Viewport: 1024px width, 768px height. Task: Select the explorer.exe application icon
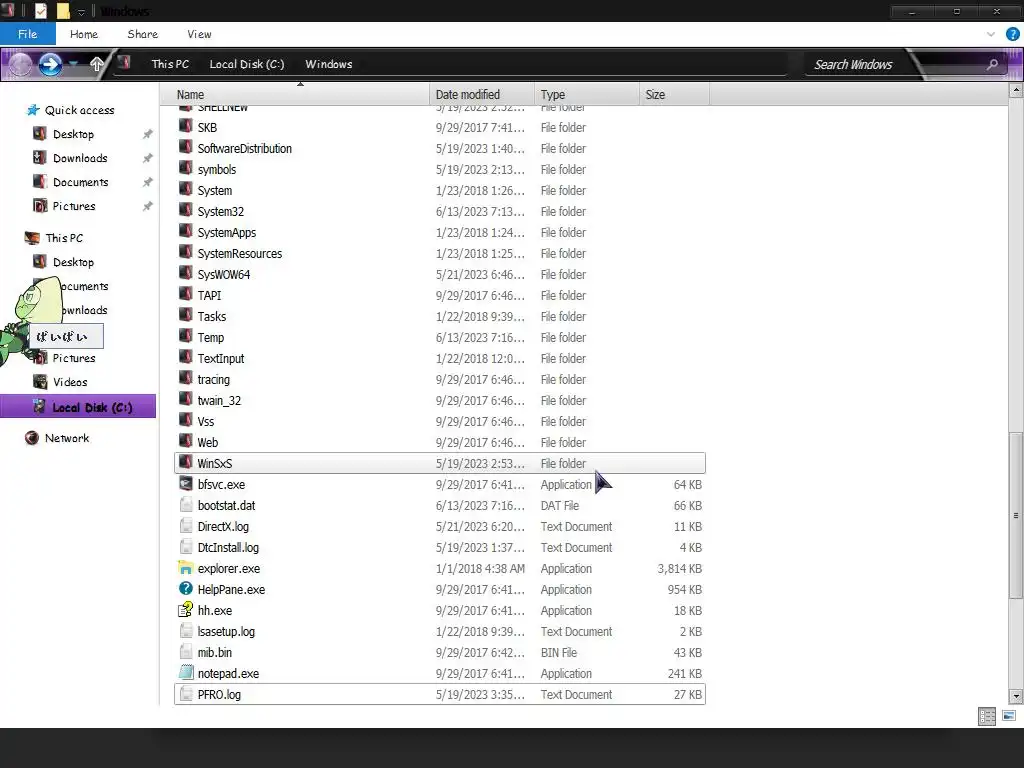tap(185, 568)
